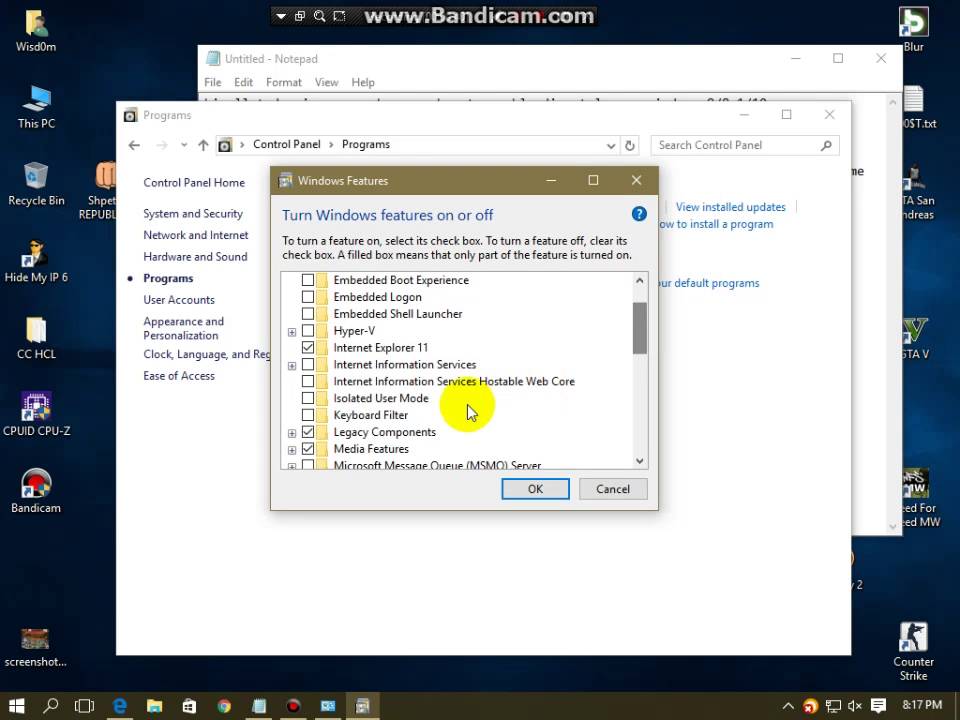Click features list scroll up arrow
The width and height of the screenshot is (960, 720).
pos(639,280)
